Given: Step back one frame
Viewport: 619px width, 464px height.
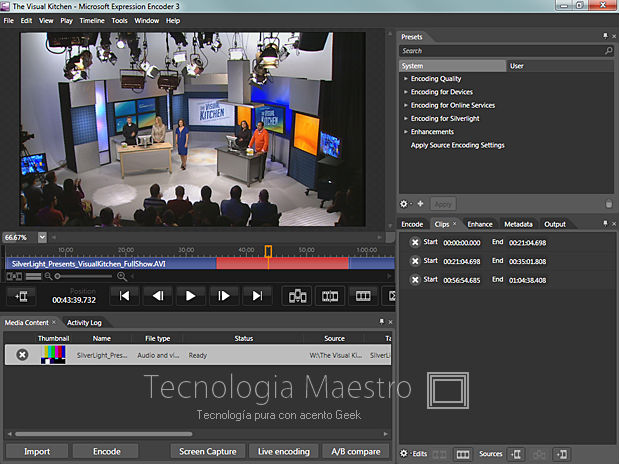Looking at the screenshot, I should (158, 296).
